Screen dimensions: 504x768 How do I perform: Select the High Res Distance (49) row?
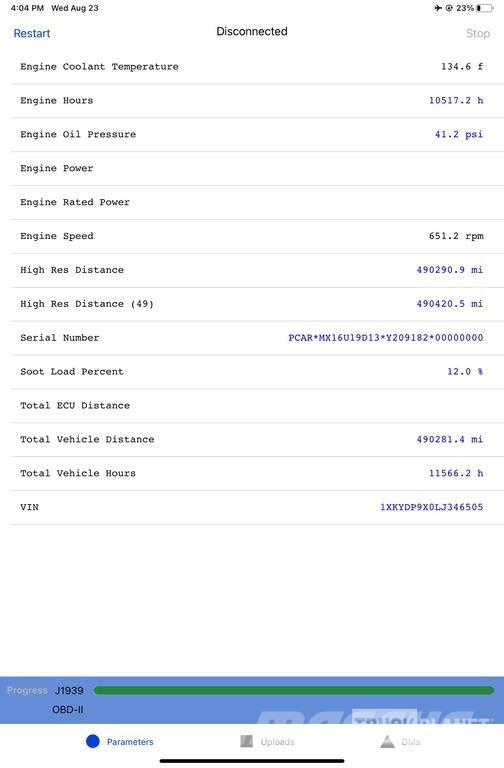(x=257, y=304)
